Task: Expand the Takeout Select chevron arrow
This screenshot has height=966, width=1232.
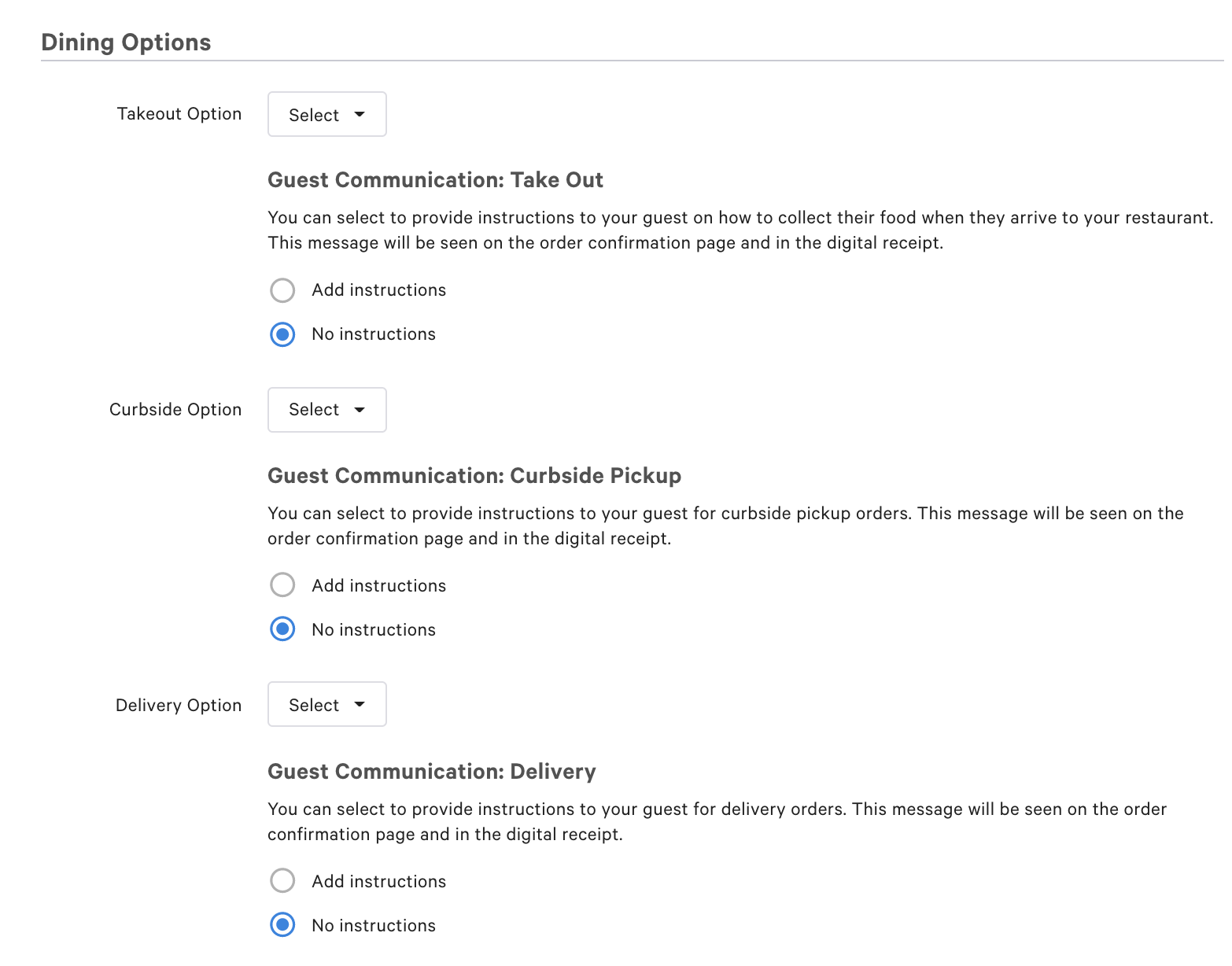Action: (360, 114)
